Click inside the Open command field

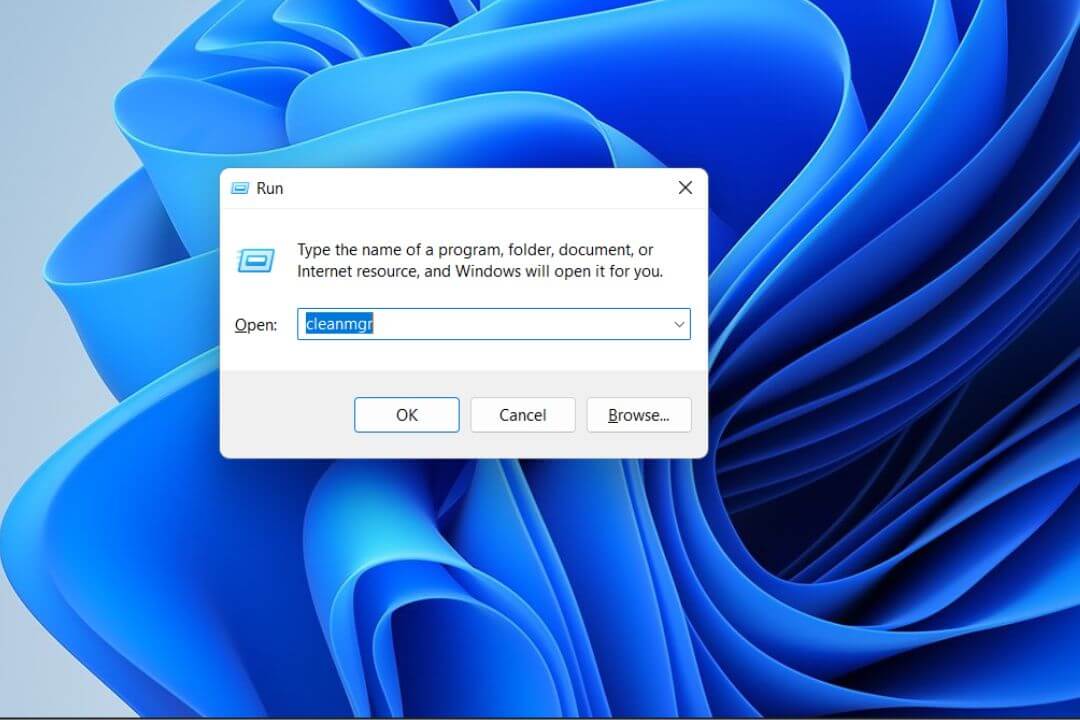coord(470,324)
